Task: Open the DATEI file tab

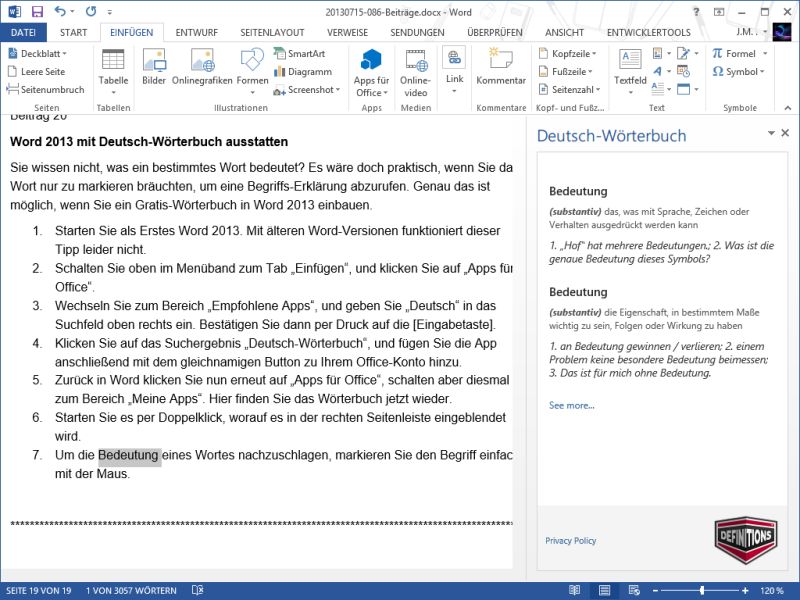Action: [x=23, y=32]
